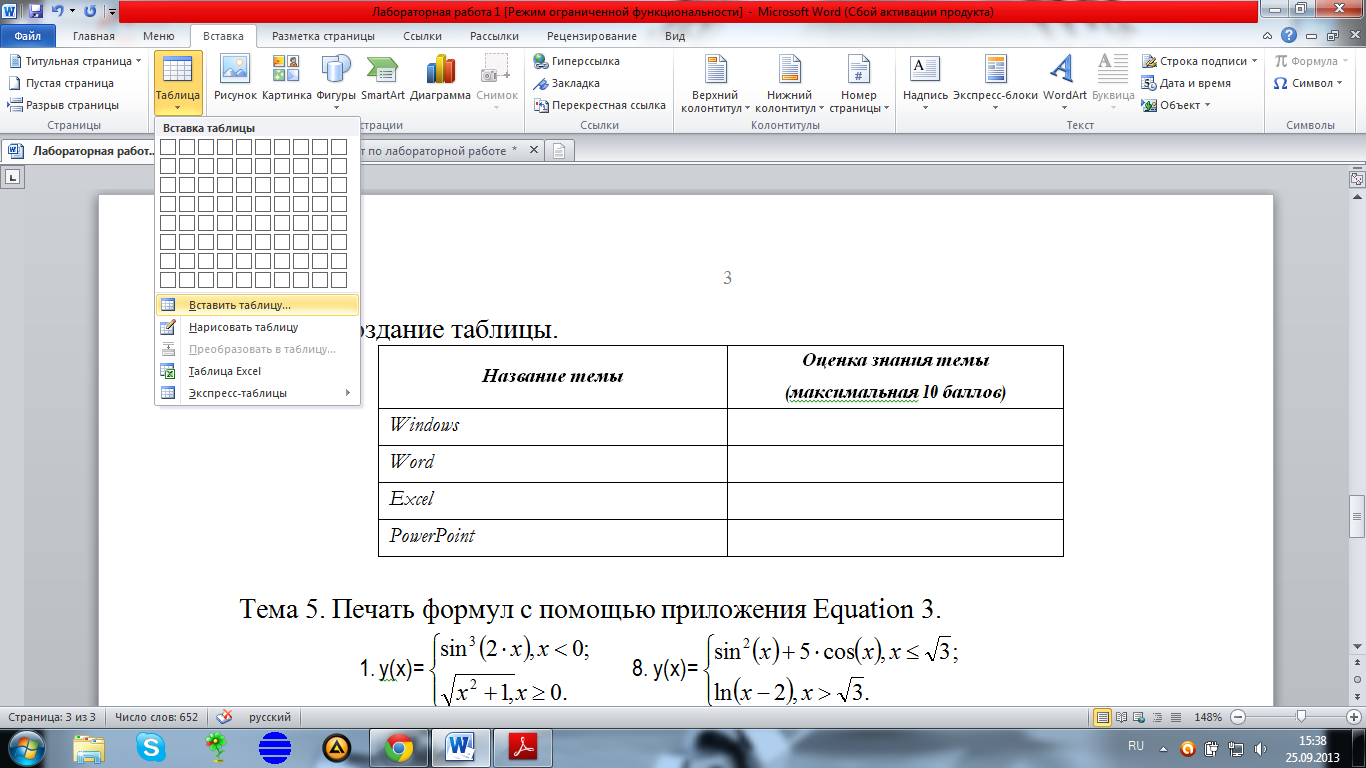This screenshot has width=1366, height=768.
Task: Switch to Full Screen Reading view
Action: click(1122, 717)
